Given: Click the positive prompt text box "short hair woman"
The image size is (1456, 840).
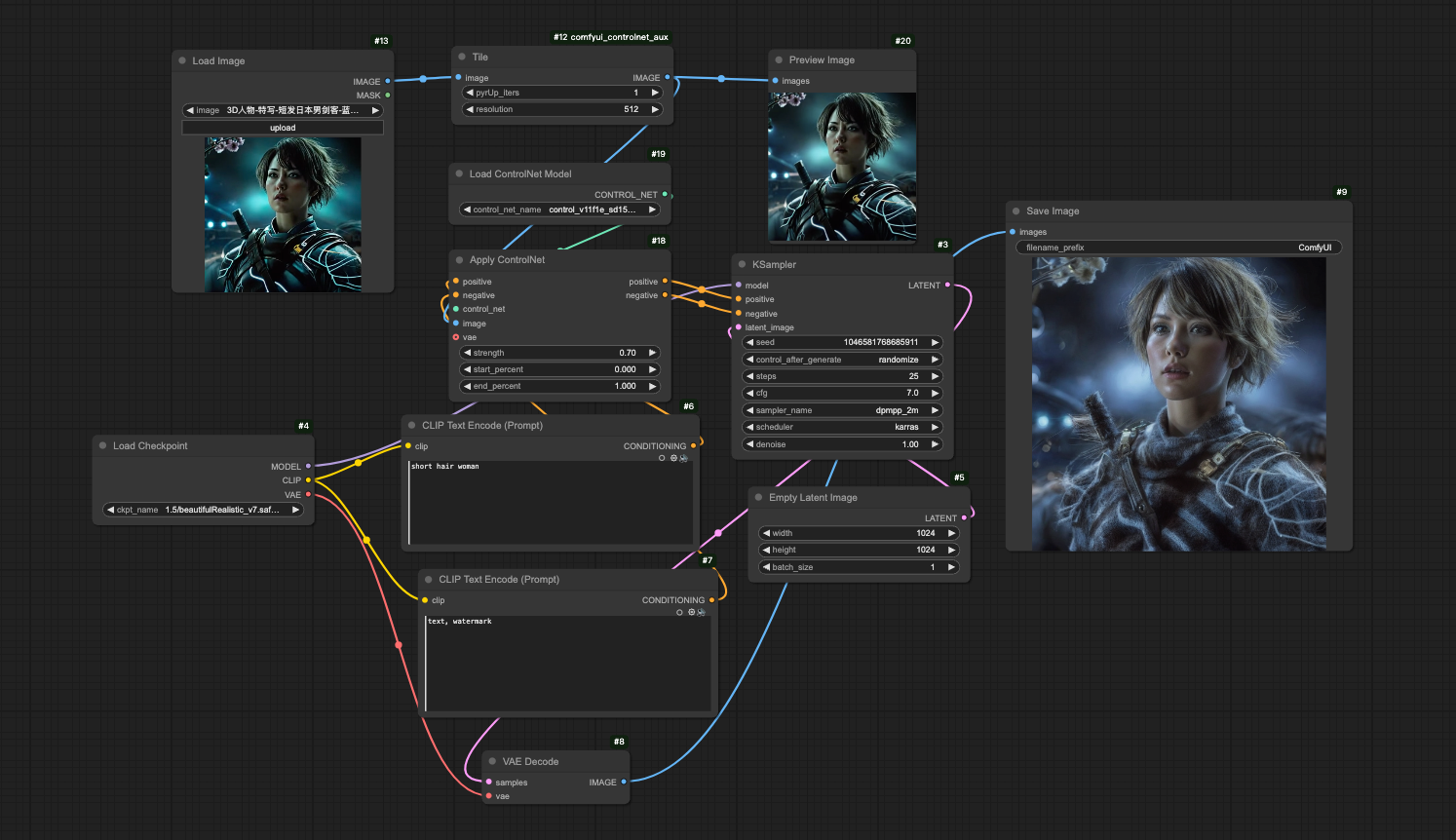Looking at the screenshot, I should coord(550,503).
